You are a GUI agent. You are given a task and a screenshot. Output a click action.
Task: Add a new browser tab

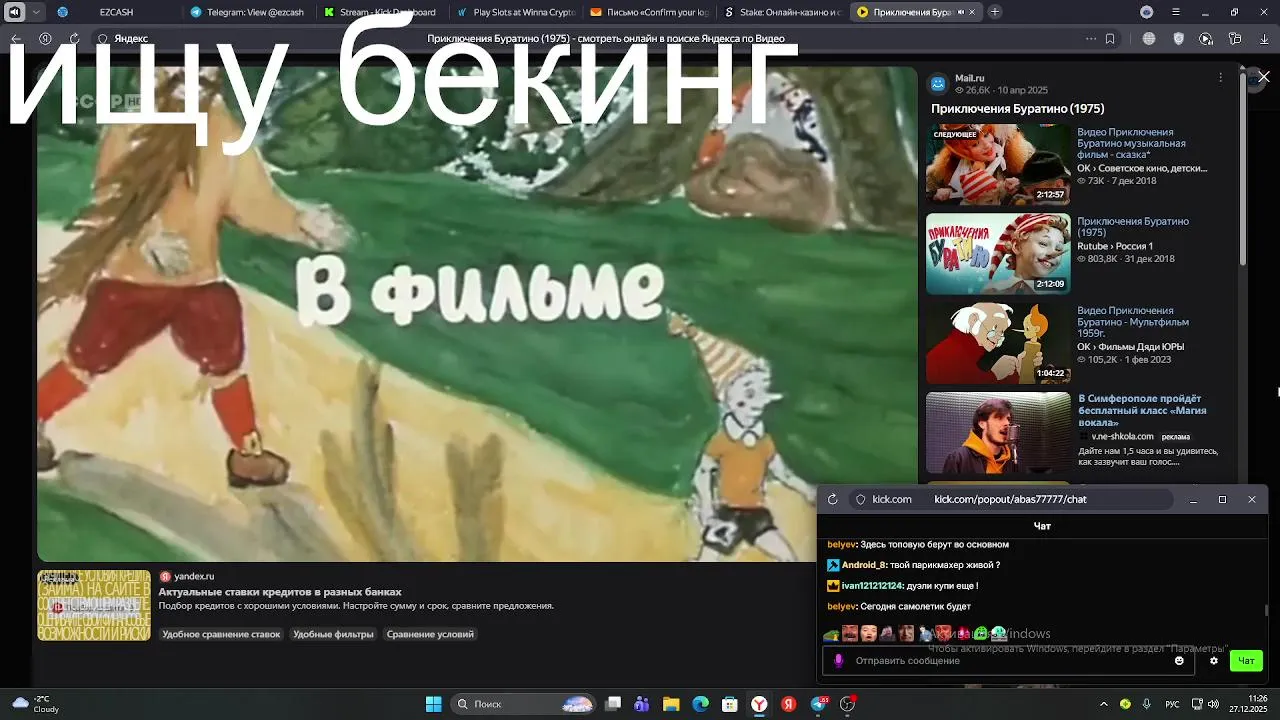994,12
